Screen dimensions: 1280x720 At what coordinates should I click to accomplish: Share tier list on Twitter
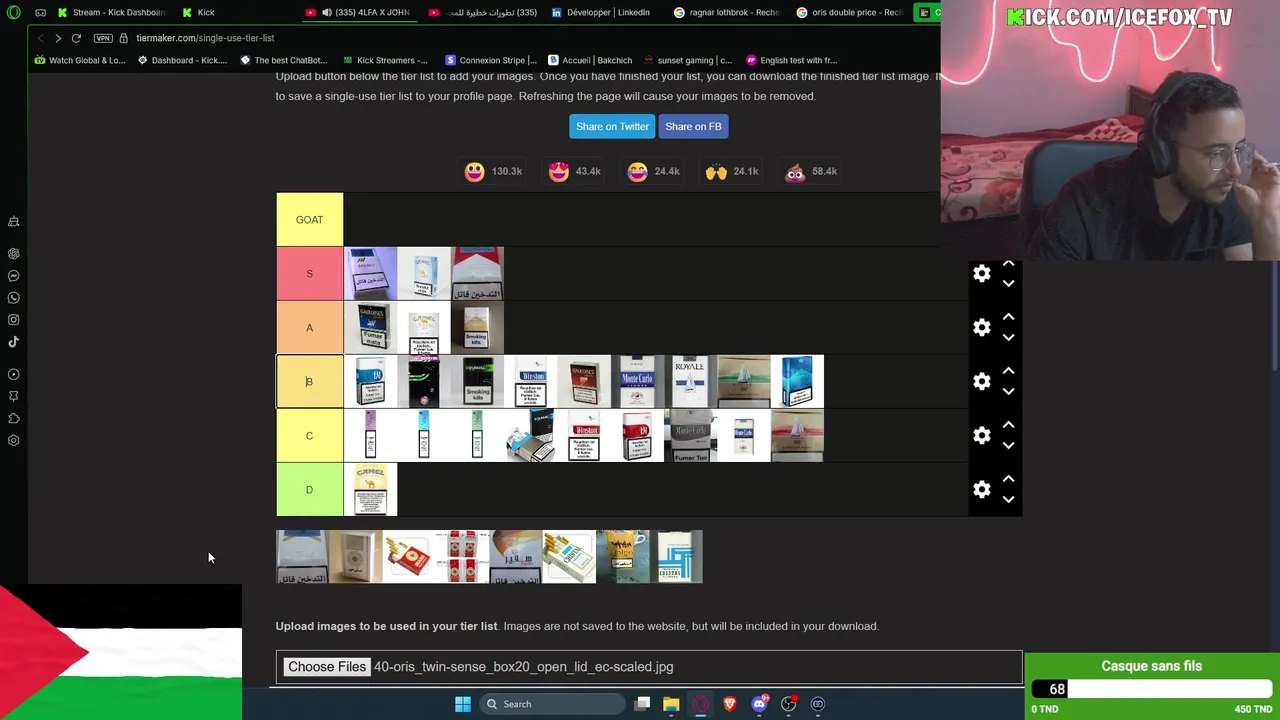click(612, 127)
